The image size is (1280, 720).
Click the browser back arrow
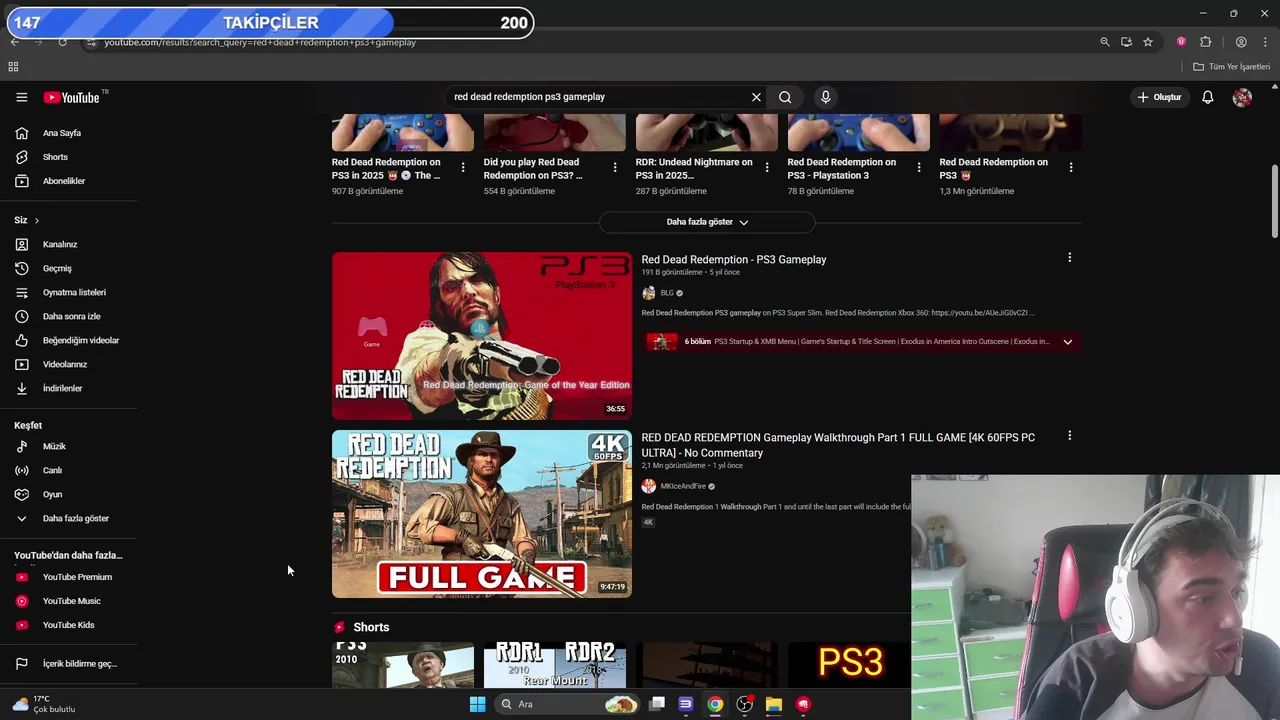point(15,42)
